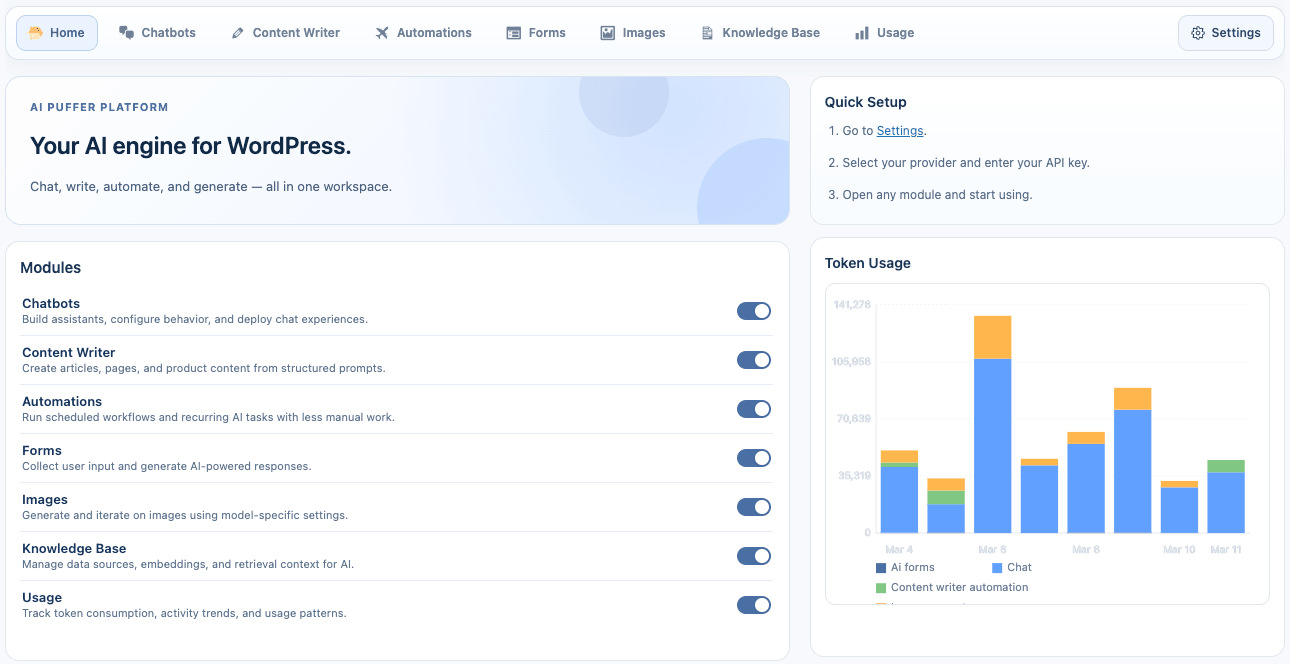Open the Forms tab
Screen dimensions: 1290x664
tap(536, 33)
